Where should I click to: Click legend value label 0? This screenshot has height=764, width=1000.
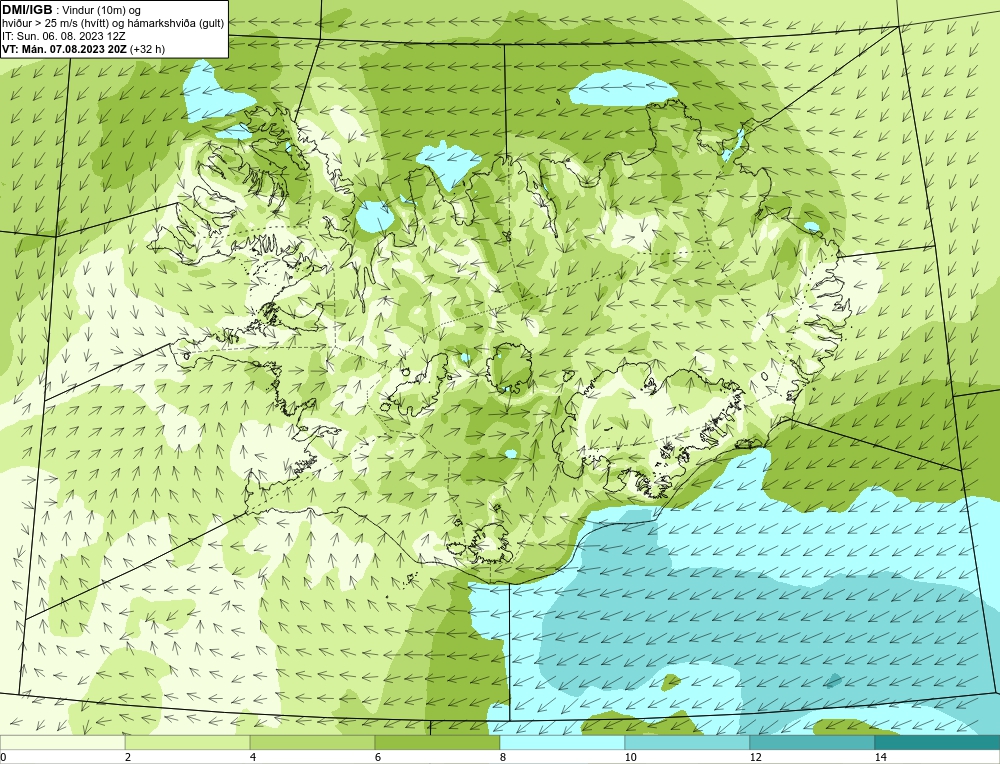click(x=3, y=757)
